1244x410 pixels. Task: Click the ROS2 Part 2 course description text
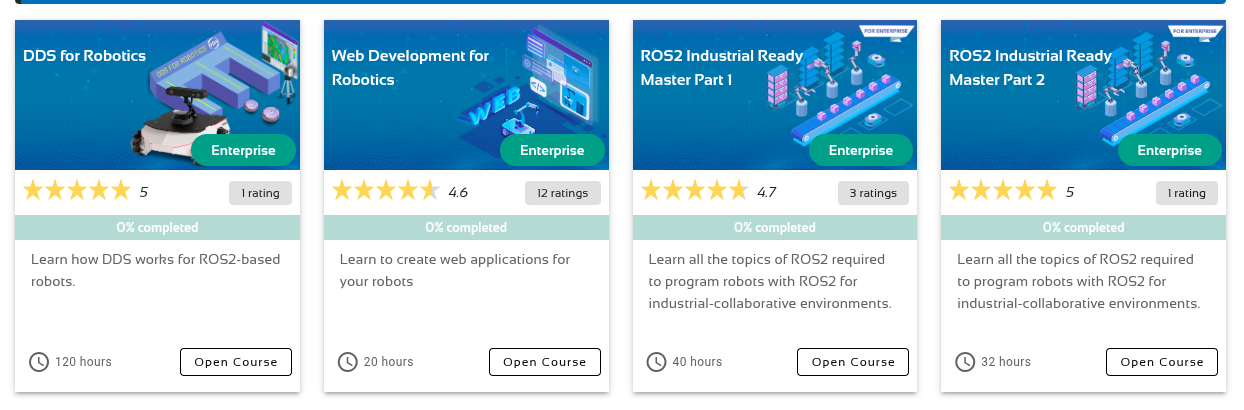pyautogui.click(x=1078, y=281)
